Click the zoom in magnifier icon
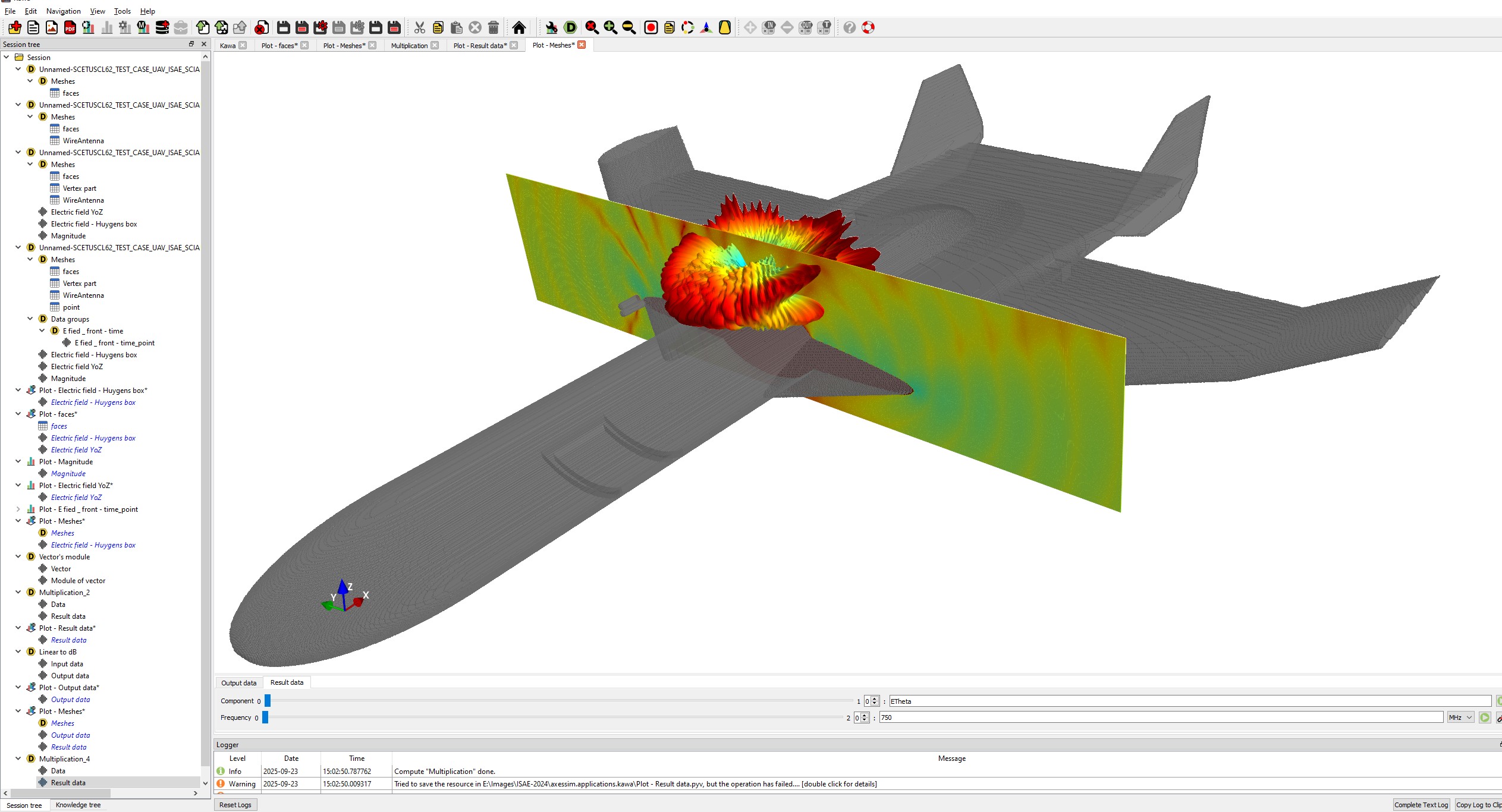Screen dimensions: 1502x812 tap(610, 27)
